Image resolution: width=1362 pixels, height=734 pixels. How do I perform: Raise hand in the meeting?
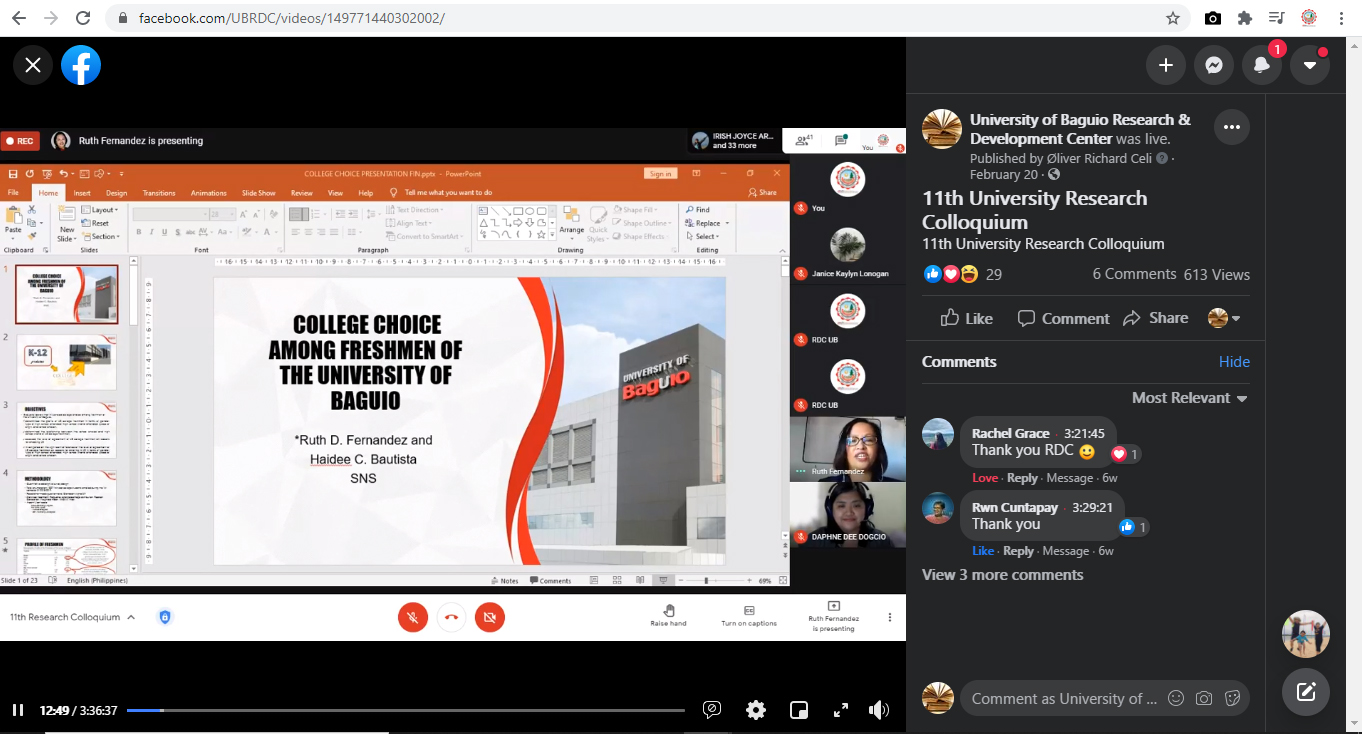point(668,617)
